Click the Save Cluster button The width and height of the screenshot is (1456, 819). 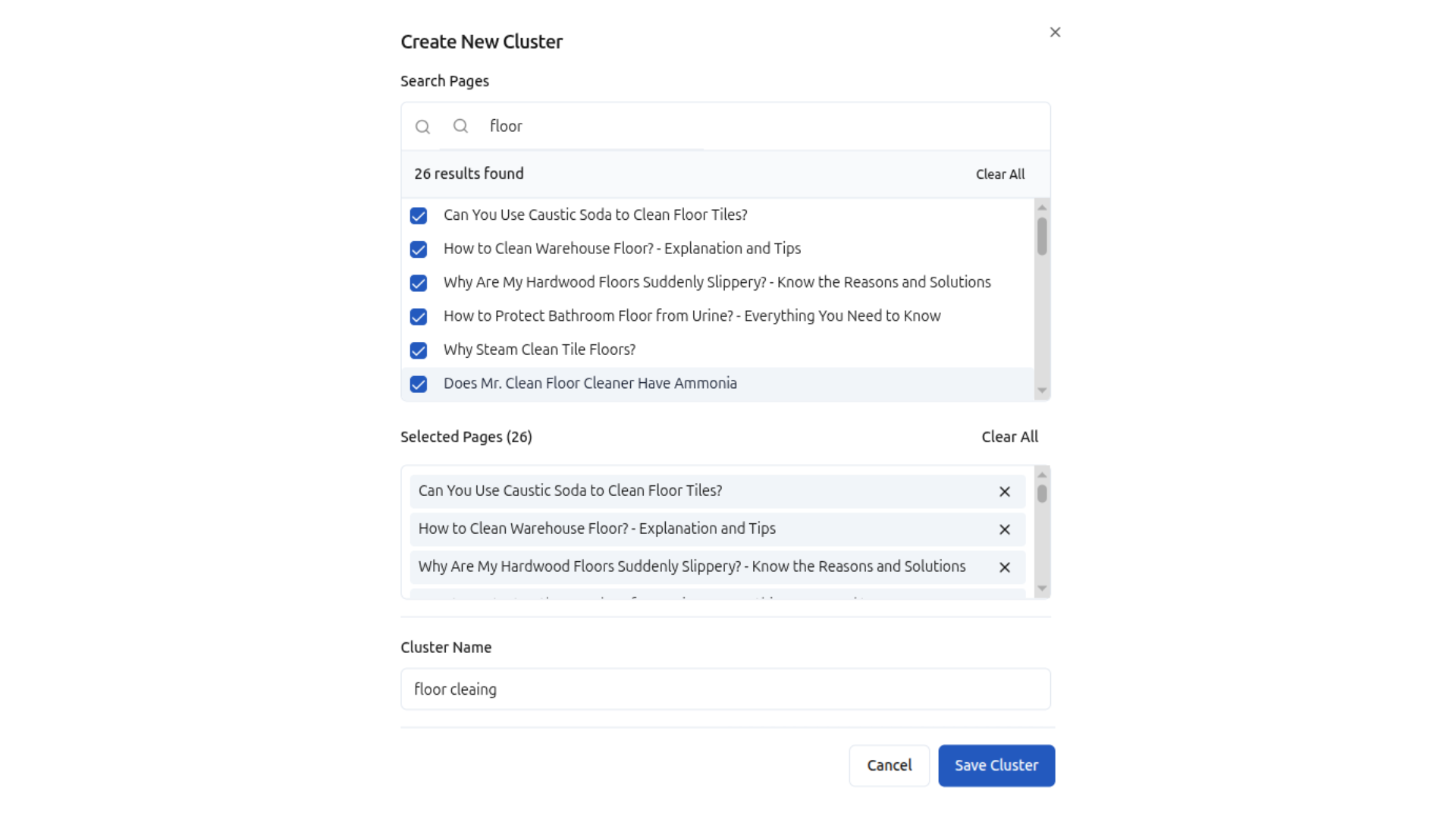tap(996, 766)
